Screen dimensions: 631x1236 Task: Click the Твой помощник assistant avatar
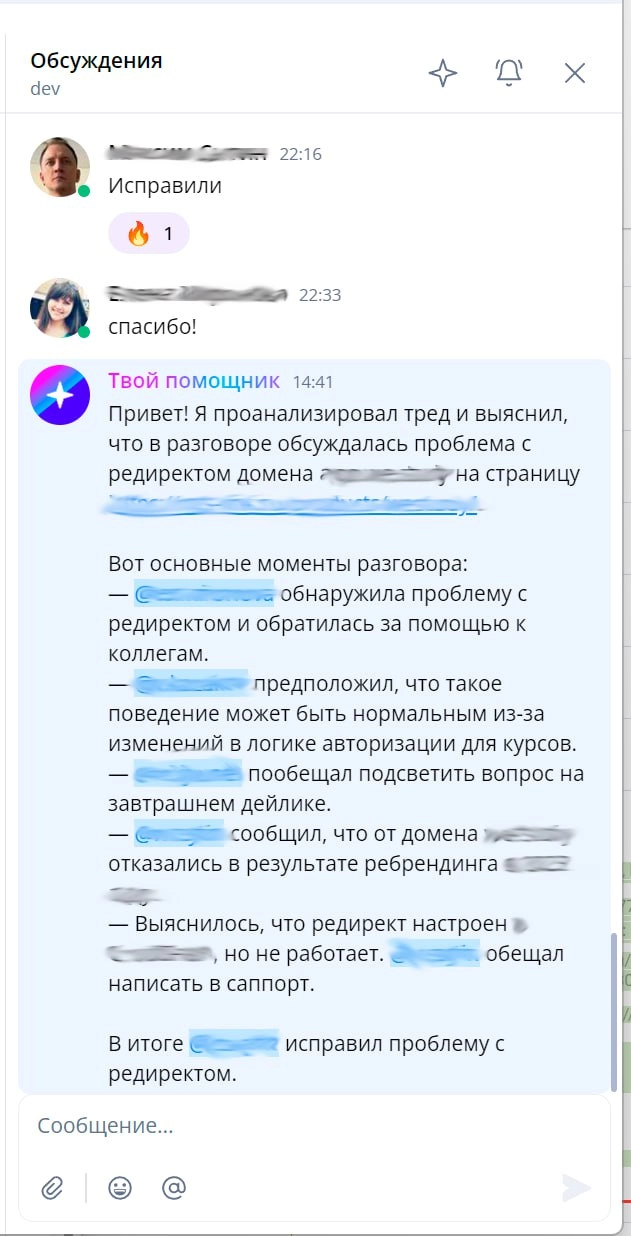60,395
